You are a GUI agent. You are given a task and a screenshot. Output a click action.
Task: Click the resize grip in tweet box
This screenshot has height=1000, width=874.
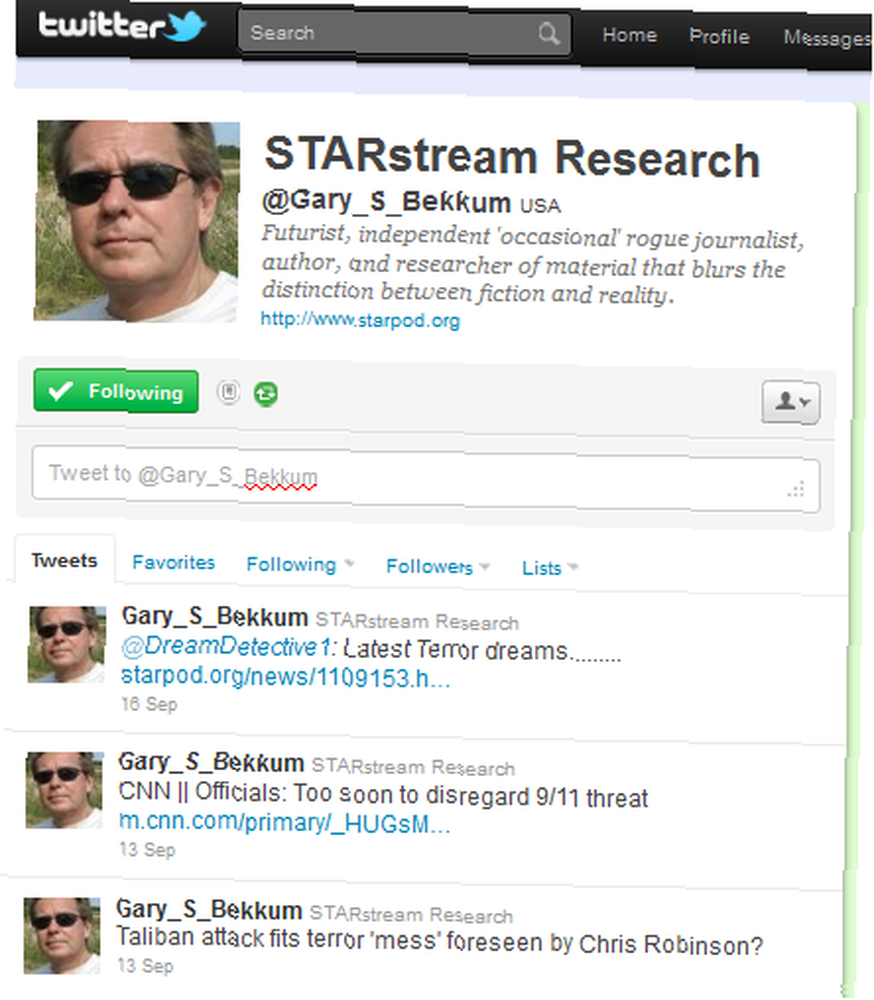coord(796,489)
